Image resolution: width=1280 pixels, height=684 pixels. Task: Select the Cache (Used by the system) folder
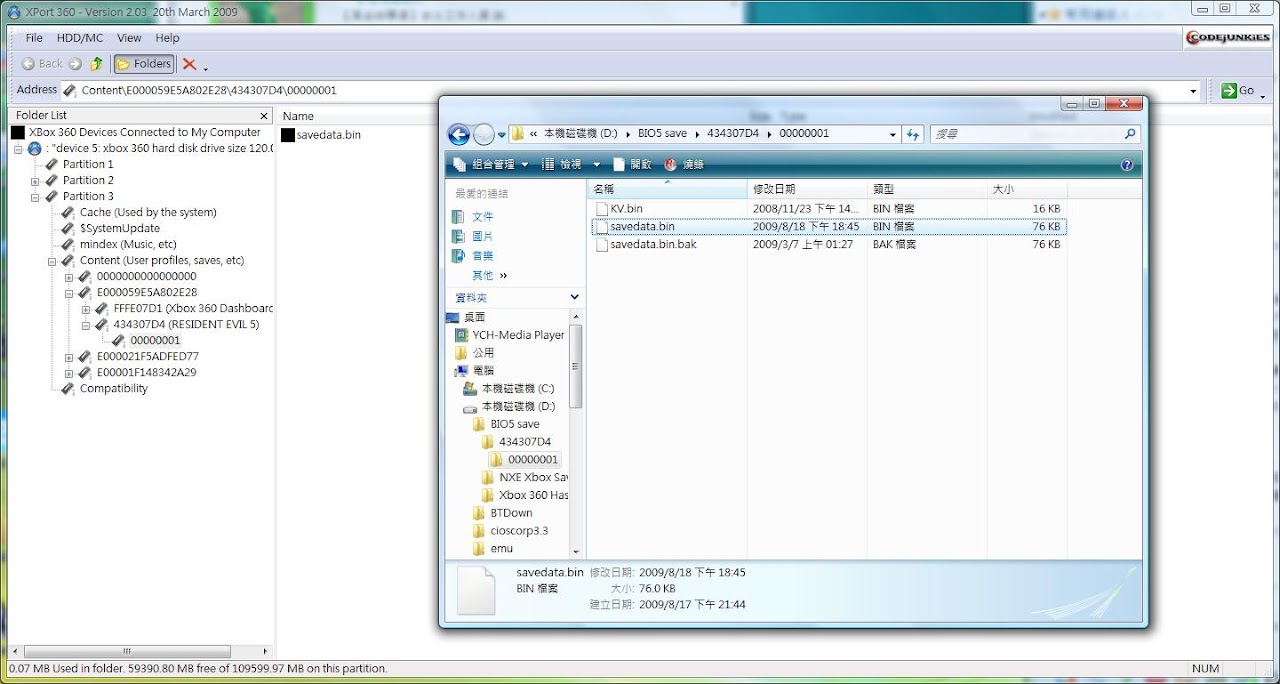pyautogui.click(x=148, y=212)
